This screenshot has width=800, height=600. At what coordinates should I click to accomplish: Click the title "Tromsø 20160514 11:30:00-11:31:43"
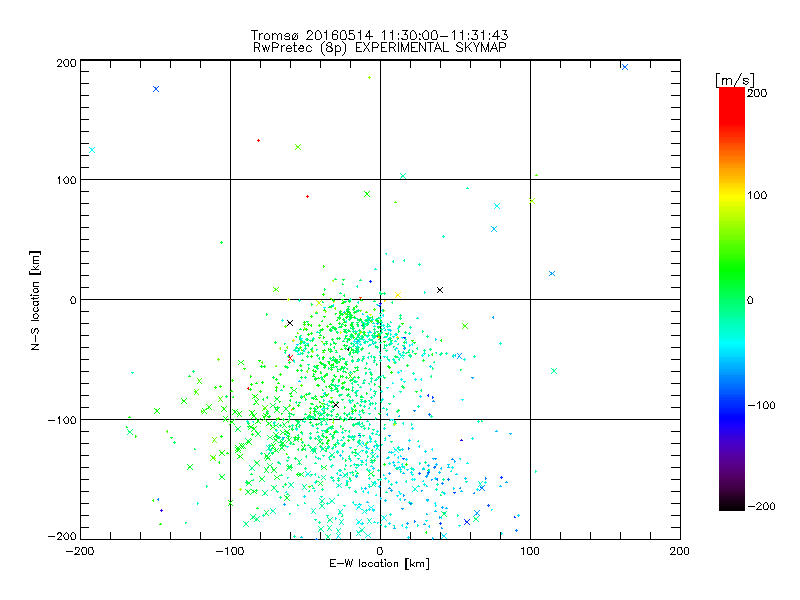point(379,35)
